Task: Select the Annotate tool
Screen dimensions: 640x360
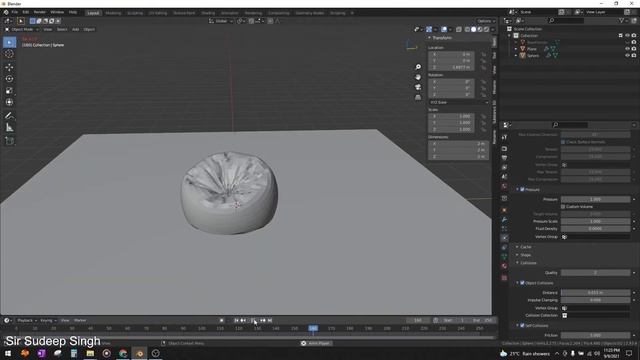Action: (x=9, y=116)
